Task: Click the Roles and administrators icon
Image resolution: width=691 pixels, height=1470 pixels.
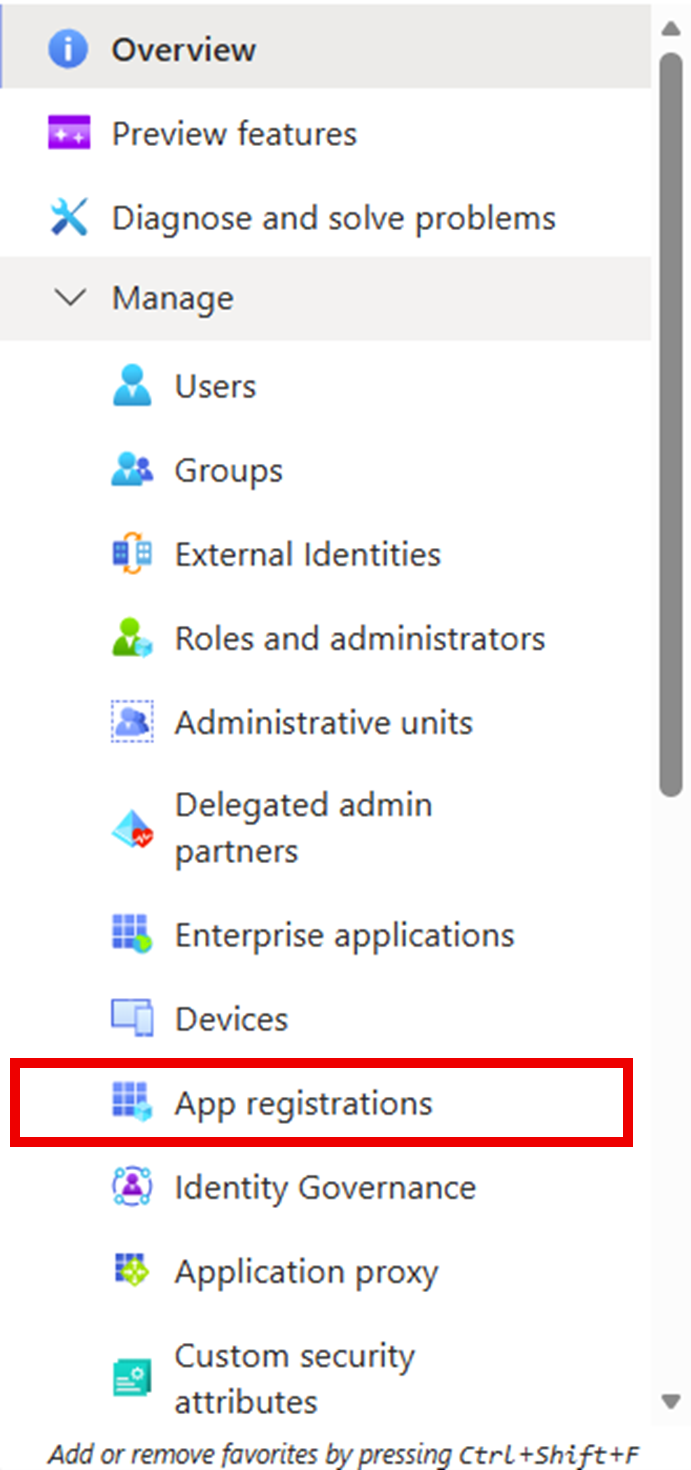Action: point(132,639)
